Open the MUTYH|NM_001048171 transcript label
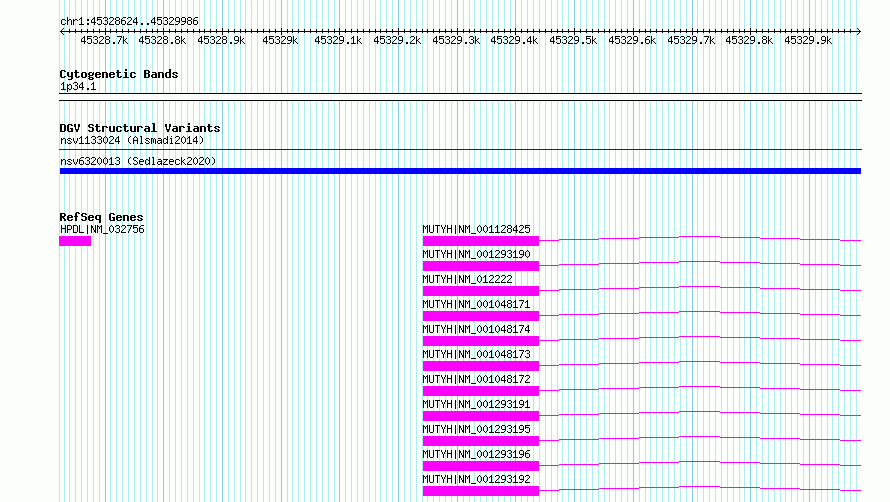The image size is (890, 502). click(476, 304)
